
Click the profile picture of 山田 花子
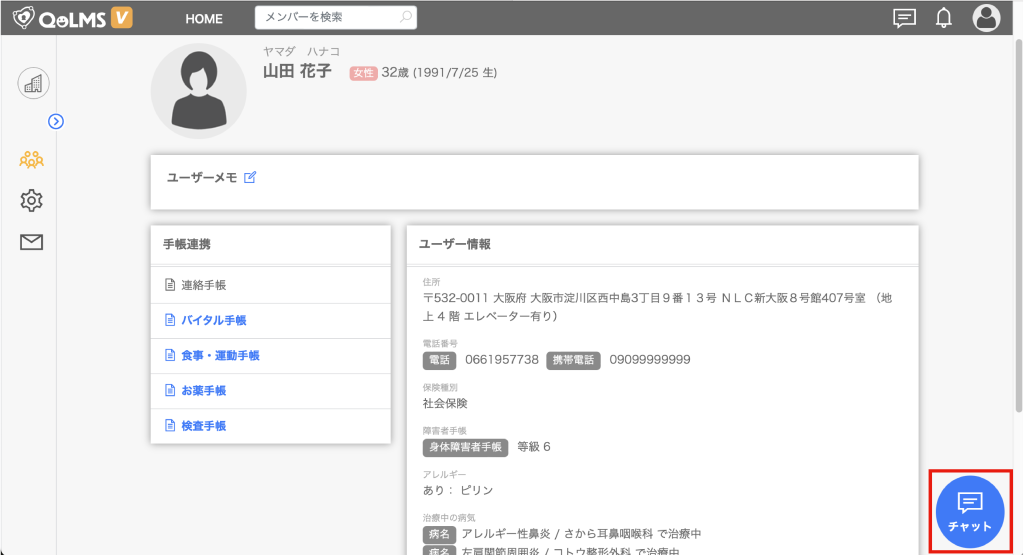(x=198, y=91)
